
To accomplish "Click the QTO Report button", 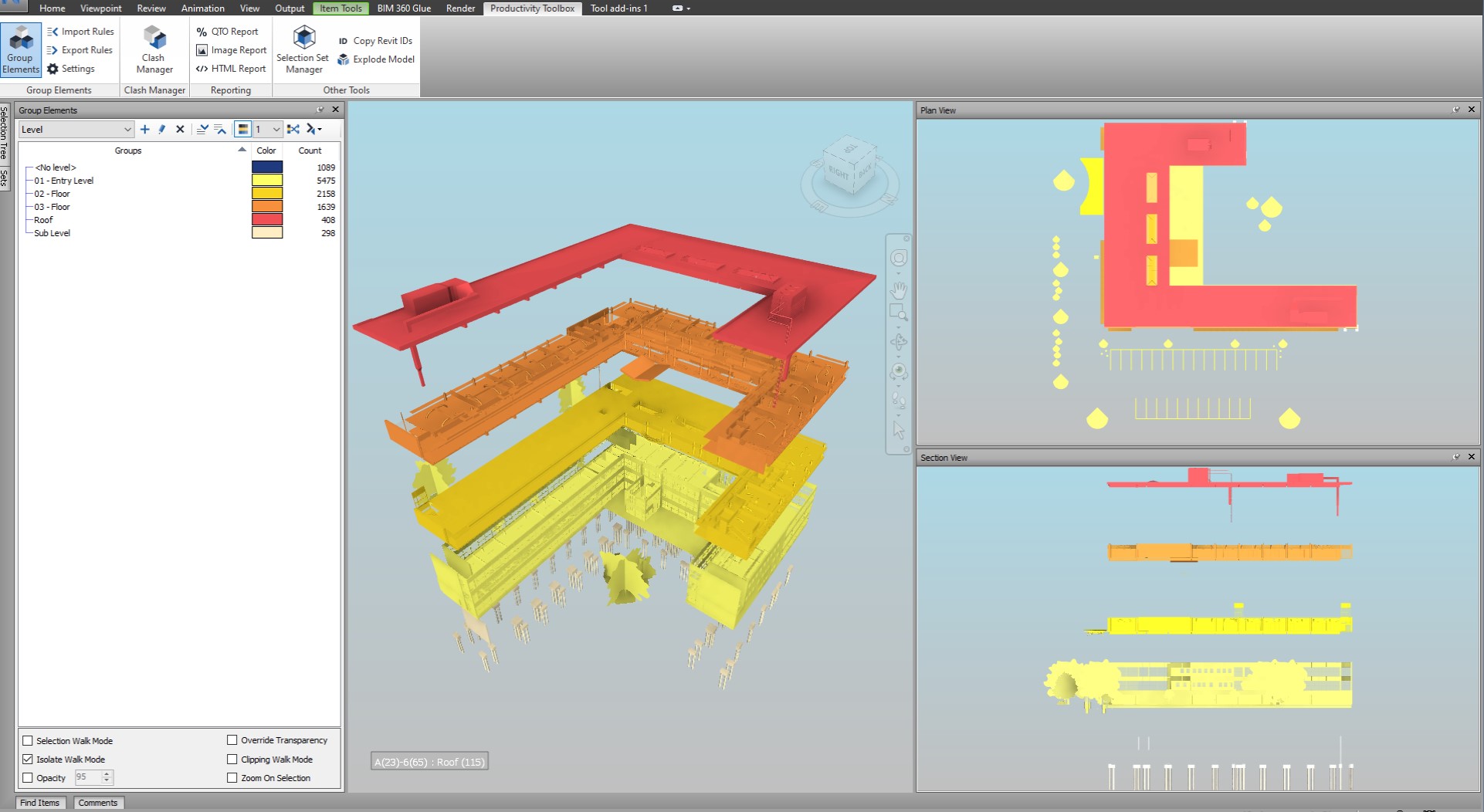I will pyautogui.click(x=228, y=32).
